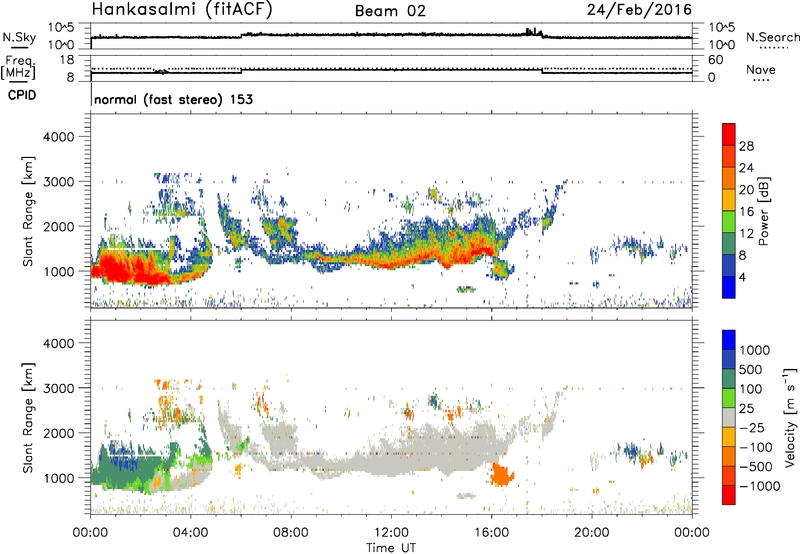Select 'normal (fast stereo) 153' mode text

(173, 99)
